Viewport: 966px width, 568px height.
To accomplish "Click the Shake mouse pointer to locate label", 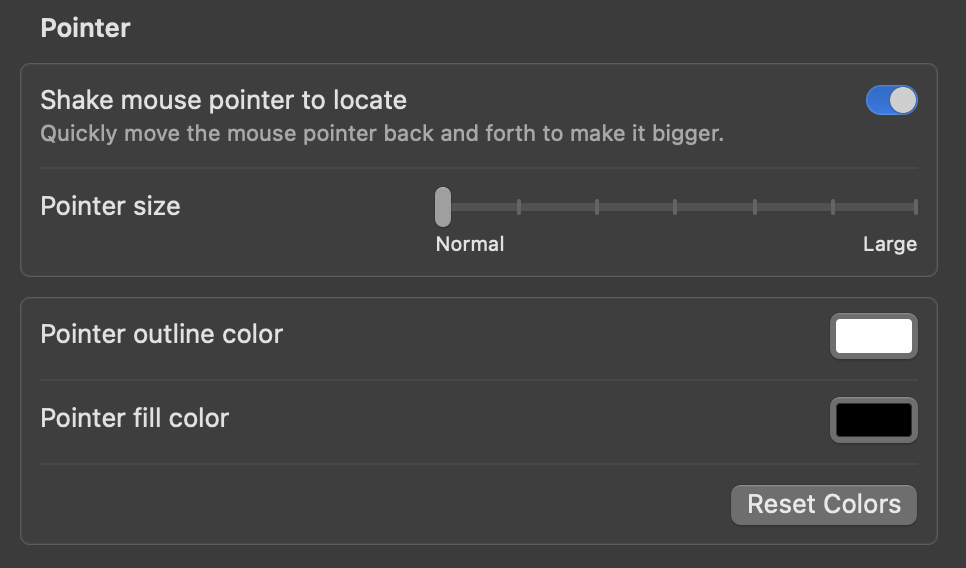I will click(x=223, y=100).
